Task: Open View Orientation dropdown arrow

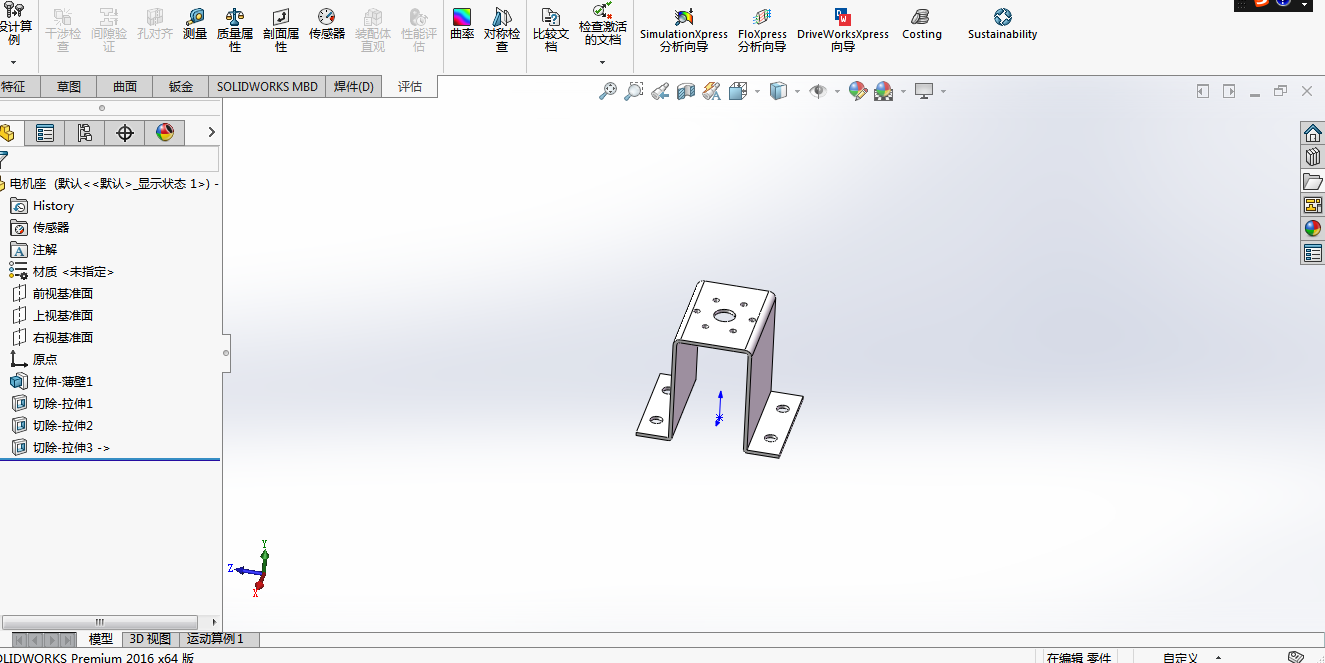Action: point(757,92)
